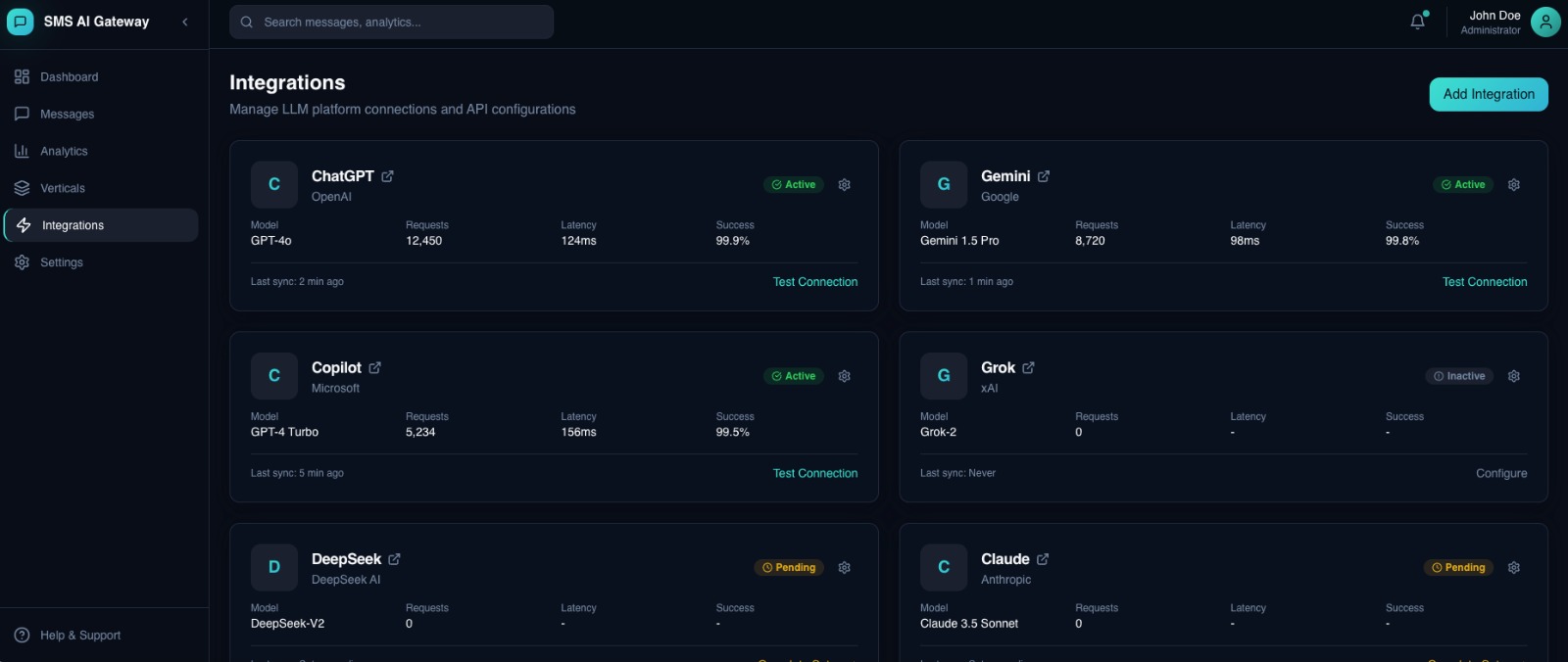Click the Active badge on Gemini

1463,185
